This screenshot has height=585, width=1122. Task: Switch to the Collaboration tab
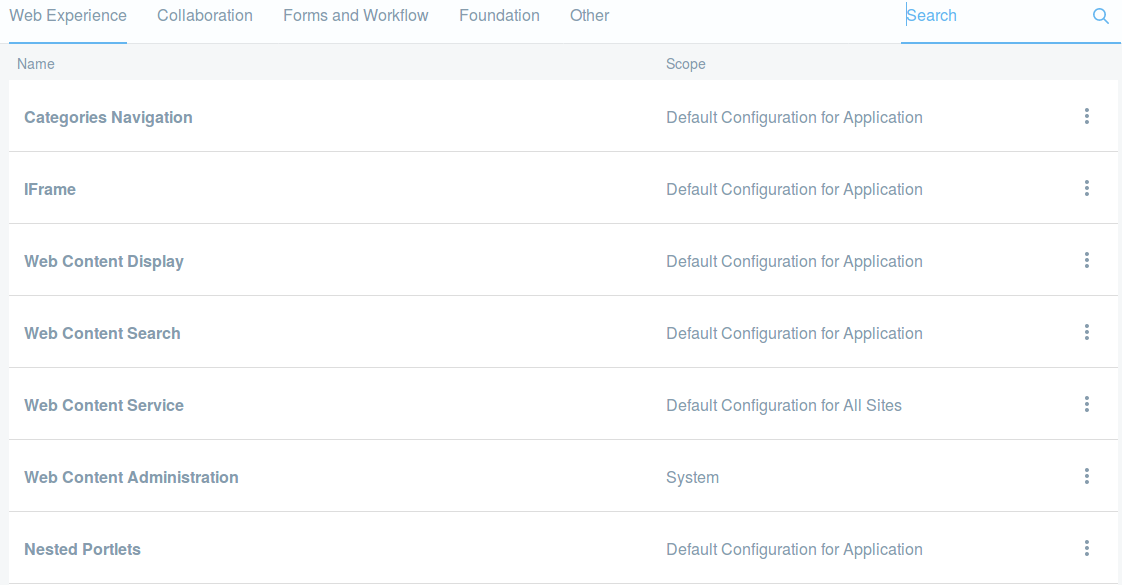pyautogui.click(x=205, y=16)
